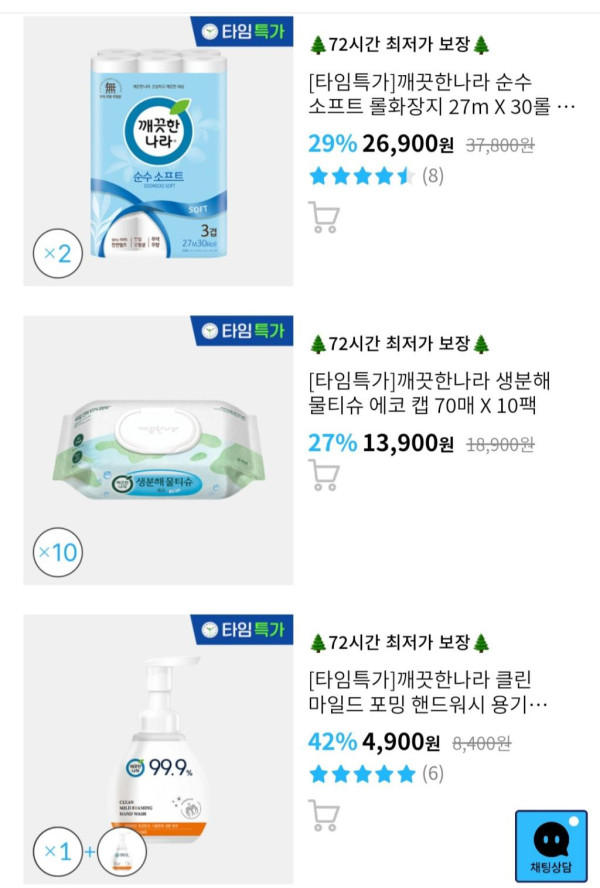The image size is (600, 888).
Task: Open wet wipes product image
Action: point(158,450)
